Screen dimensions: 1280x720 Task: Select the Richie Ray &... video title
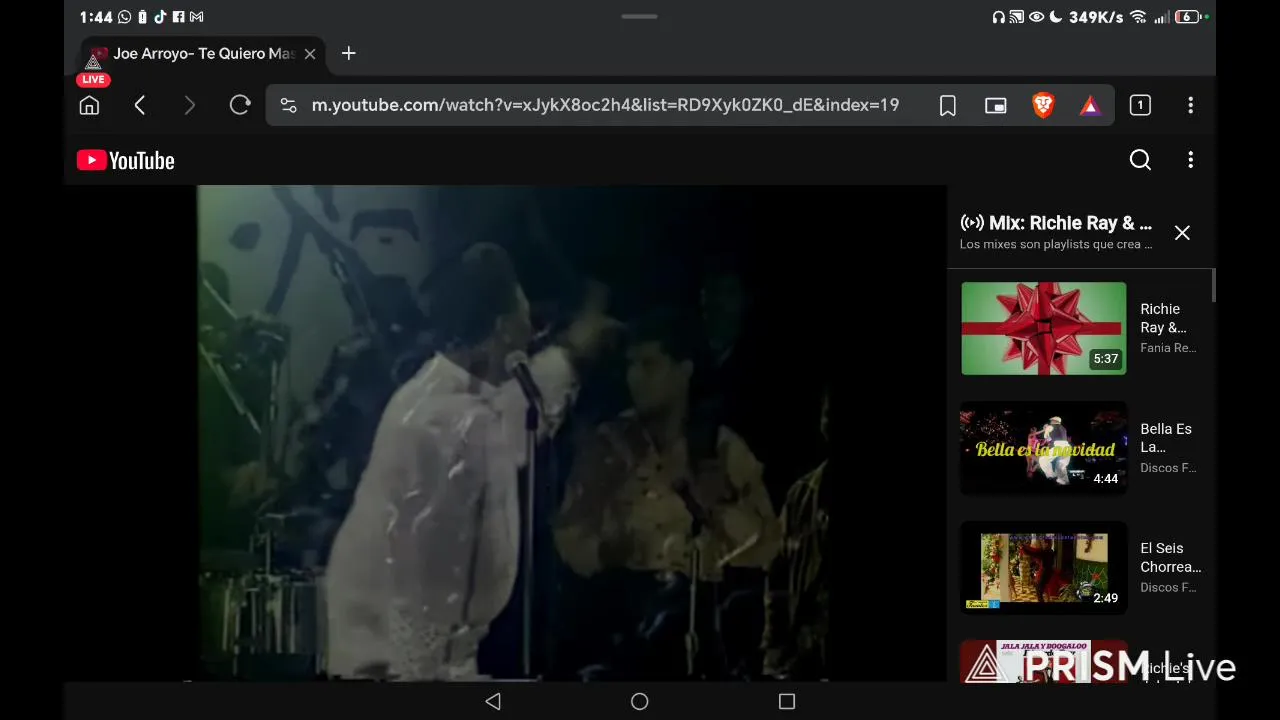(x=1163, y=318)
